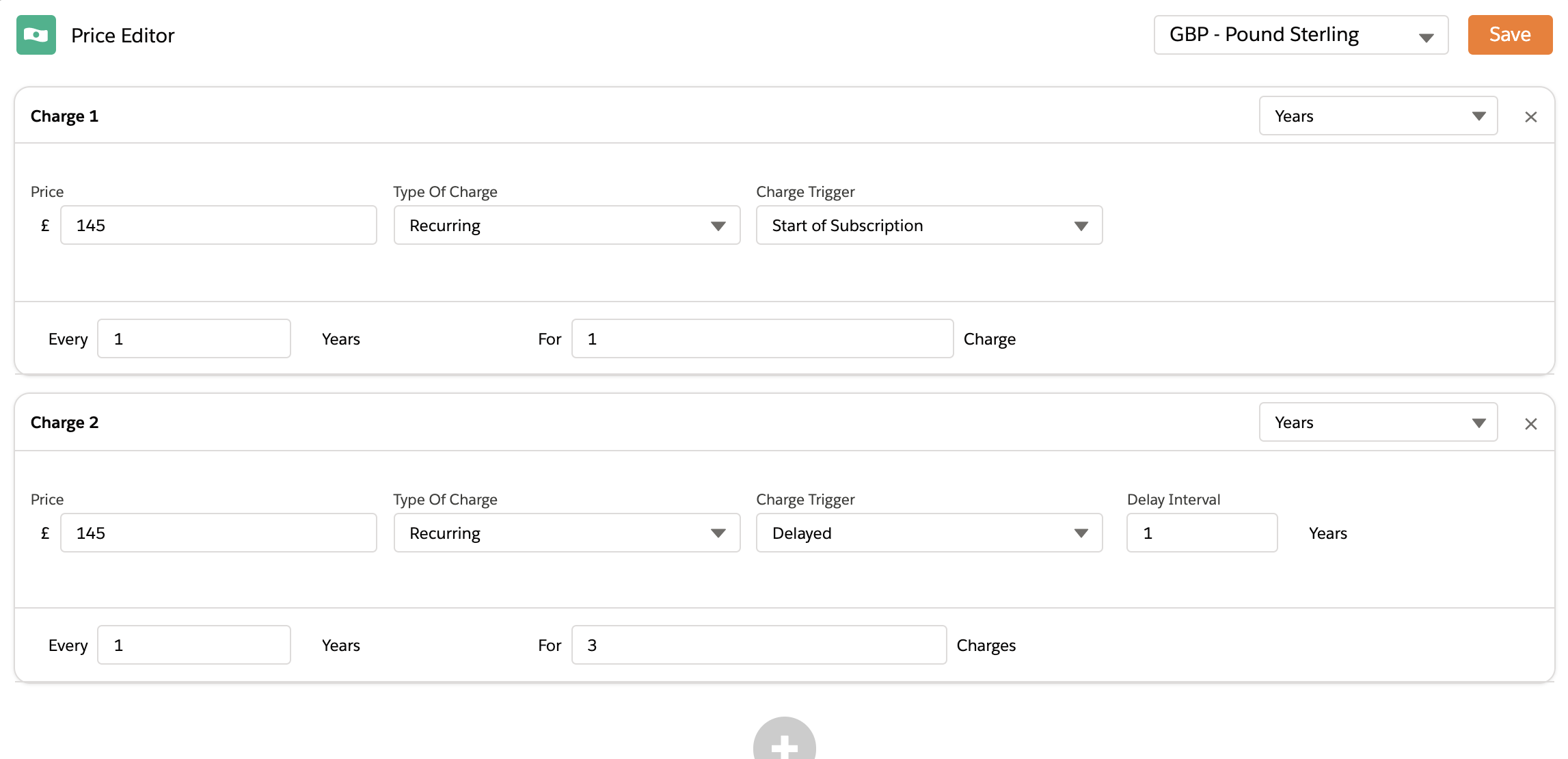Screen dimensions: 1568x759
Task: Remove Charge 1 with its X icon
Action: tap(1531, 117)
